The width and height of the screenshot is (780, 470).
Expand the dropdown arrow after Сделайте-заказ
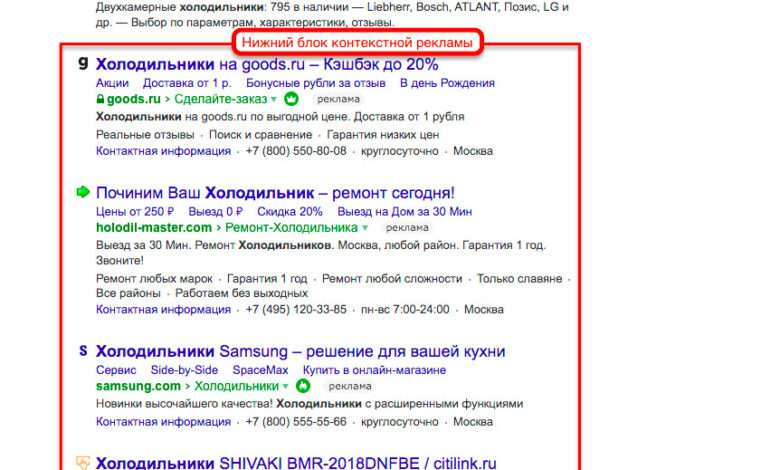pos(273,99)
